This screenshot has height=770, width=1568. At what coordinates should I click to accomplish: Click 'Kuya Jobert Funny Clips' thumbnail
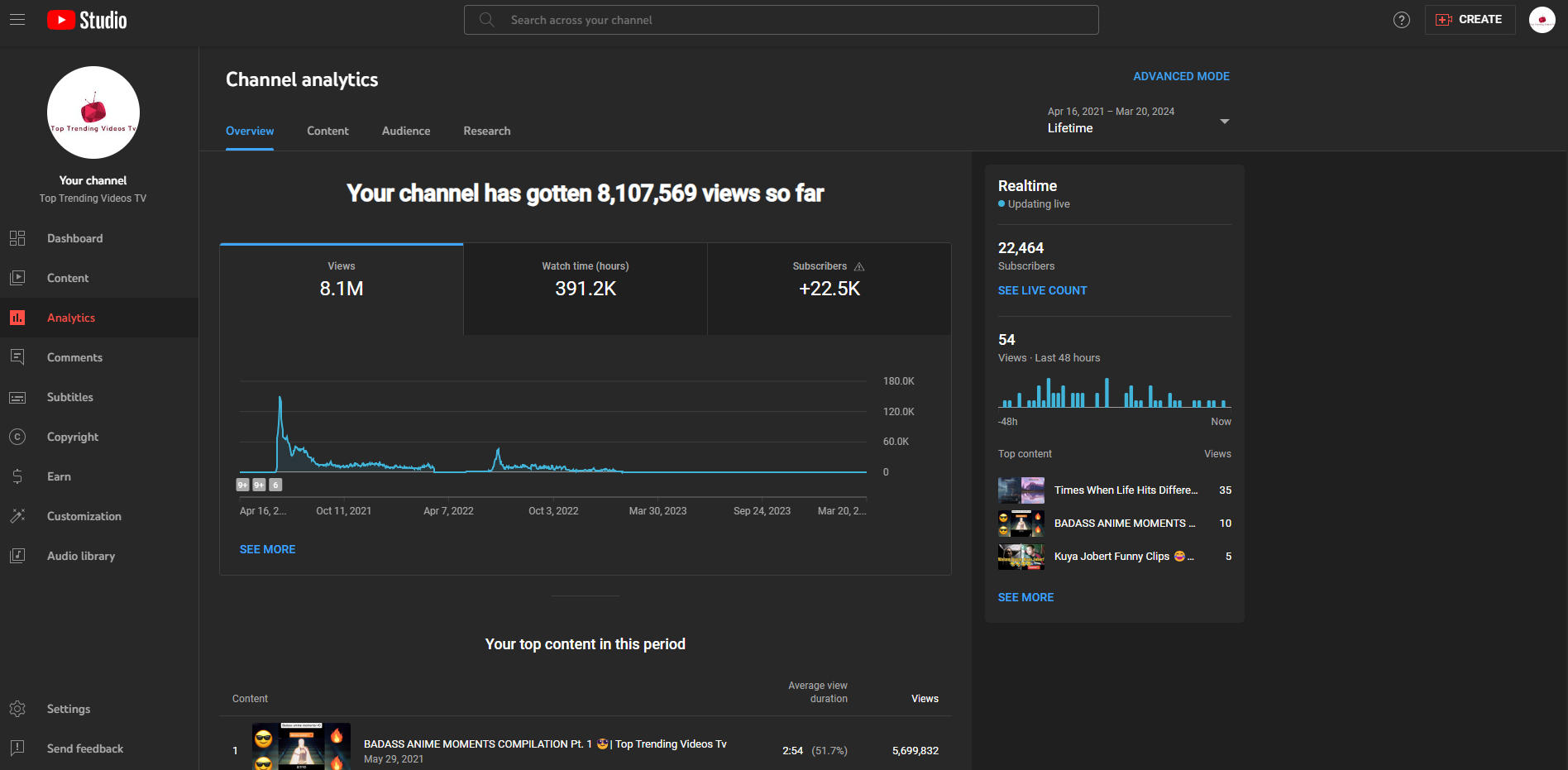click(1021, 557)
